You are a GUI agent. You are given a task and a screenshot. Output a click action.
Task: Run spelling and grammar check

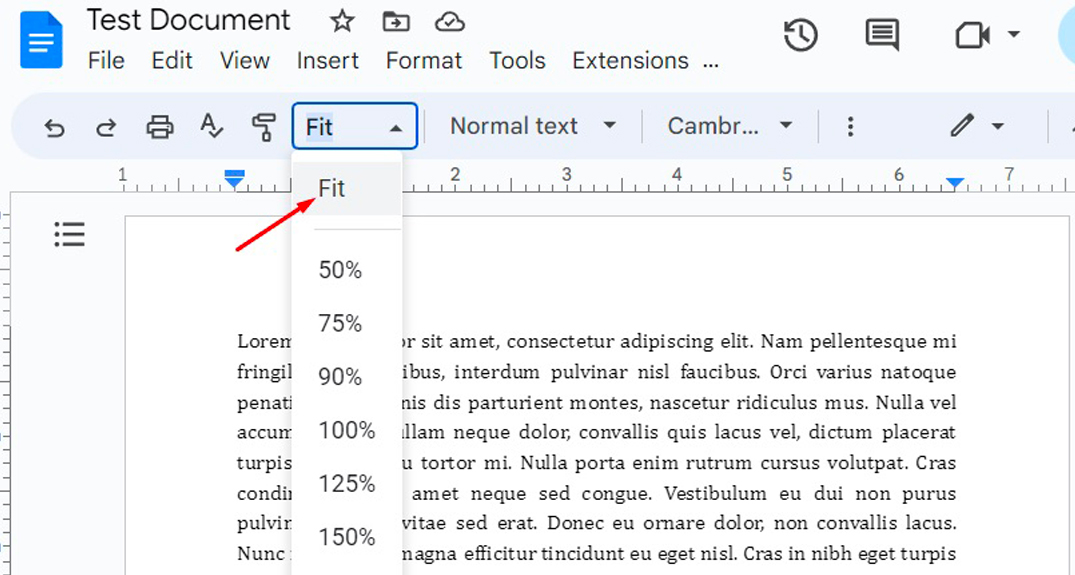tap(211, 127)
